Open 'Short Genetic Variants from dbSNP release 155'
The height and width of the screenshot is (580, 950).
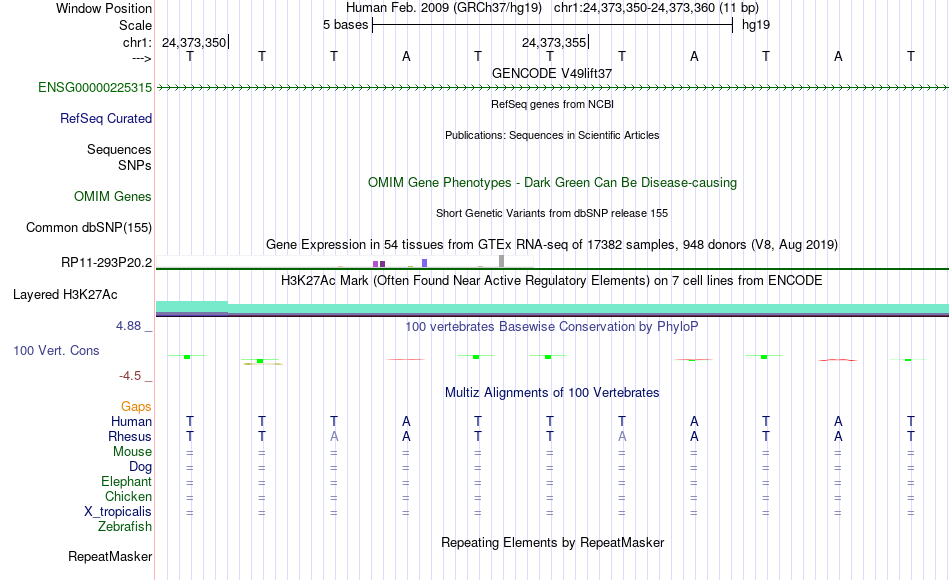click(552, 213)
